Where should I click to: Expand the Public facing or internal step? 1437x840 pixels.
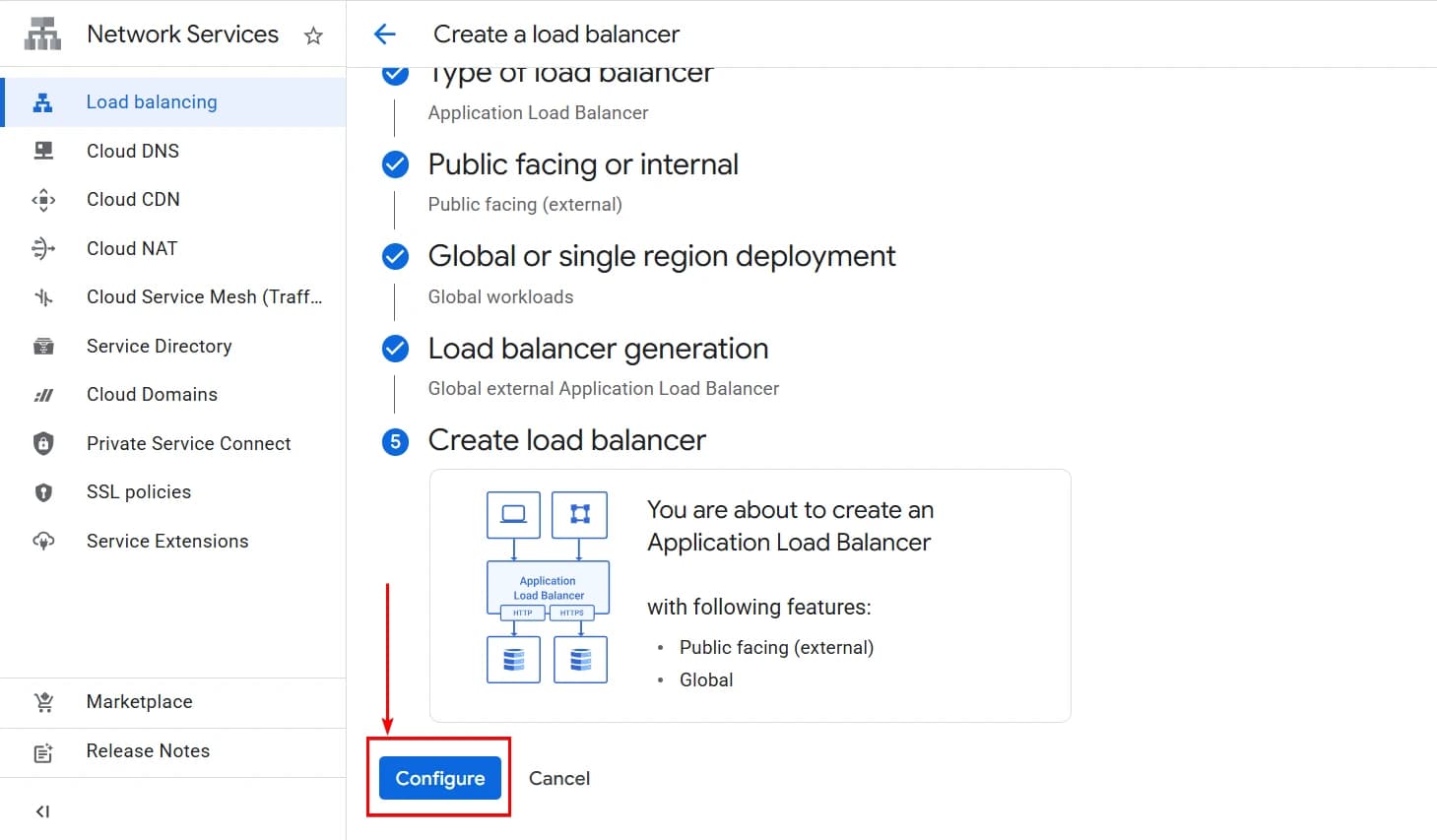click(583, 164)
